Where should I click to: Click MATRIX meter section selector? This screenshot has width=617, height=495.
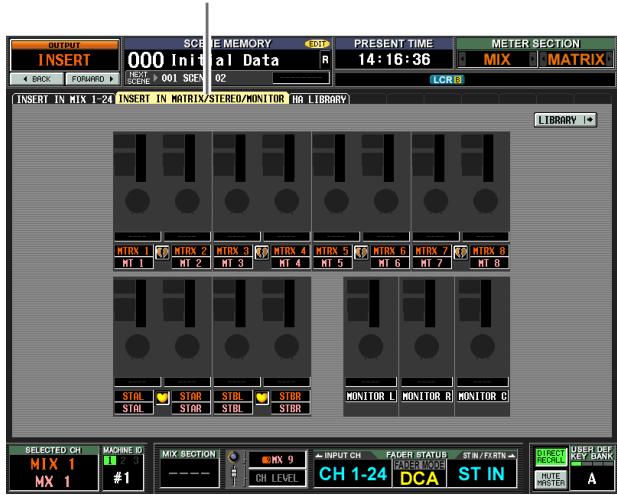coord(576,59)
